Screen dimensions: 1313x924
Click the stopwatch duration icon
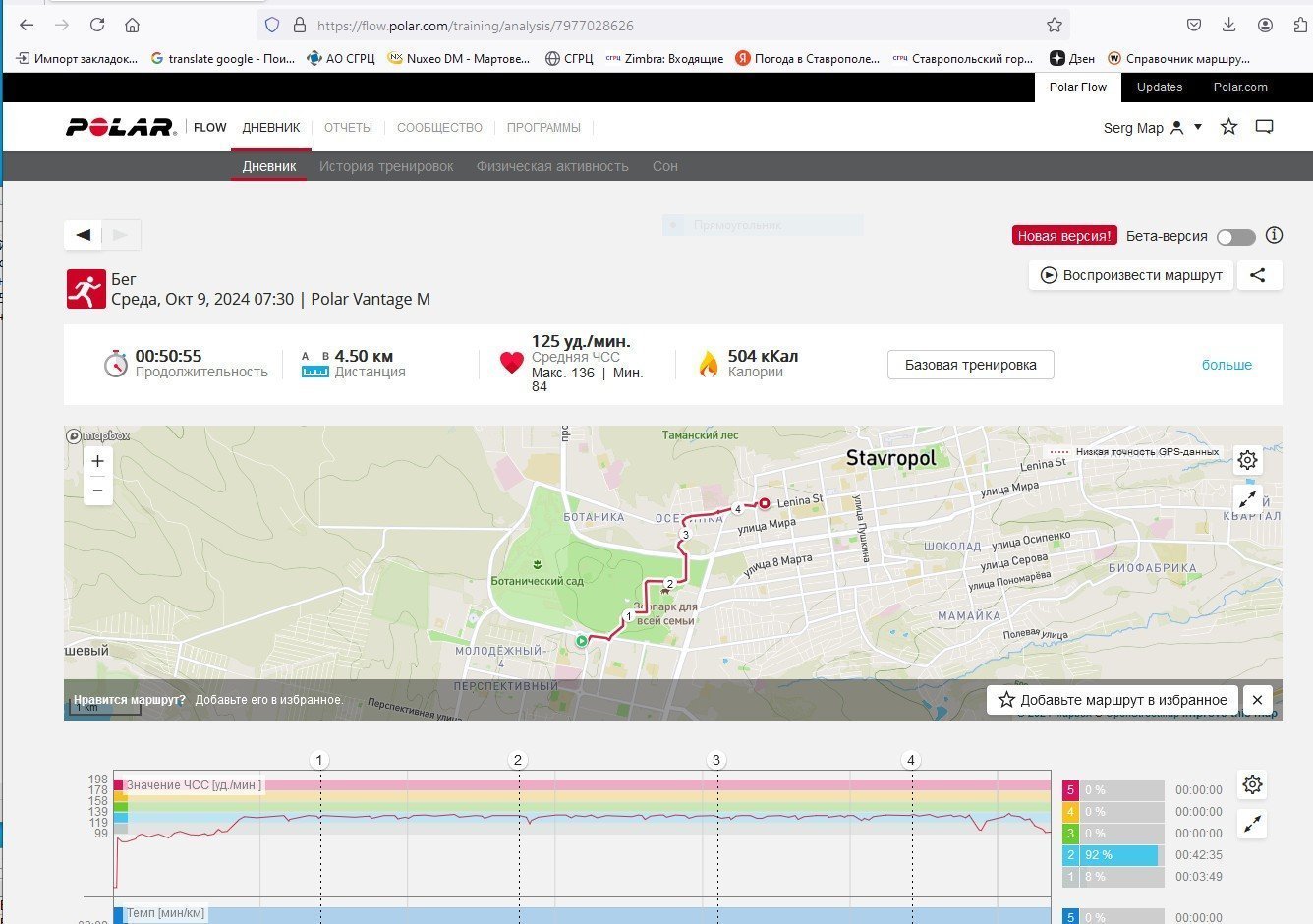[116, 364]
